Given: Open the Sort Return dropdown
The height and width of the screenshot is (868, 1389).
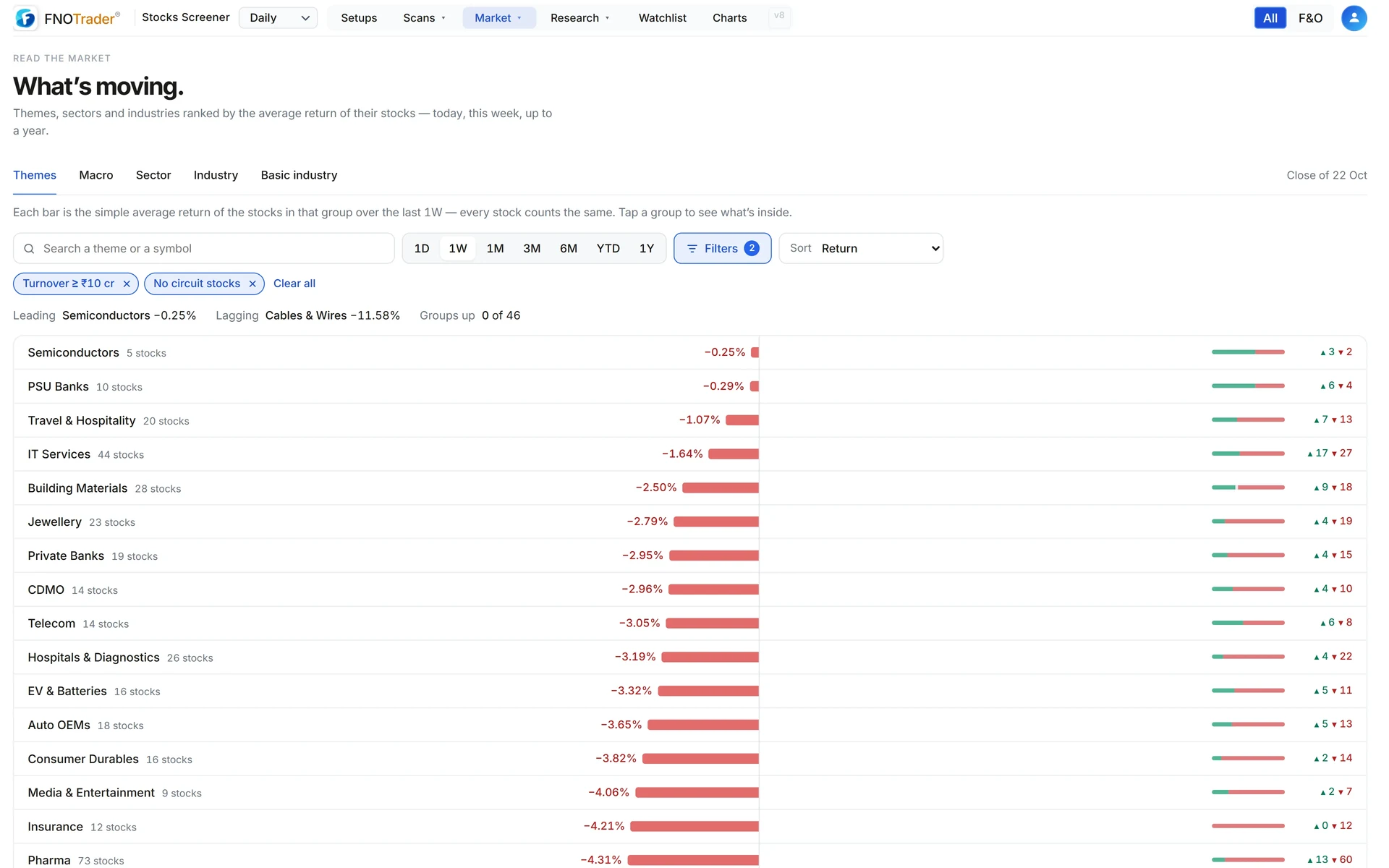Looking at the screenshot, I should coord(861,248).
